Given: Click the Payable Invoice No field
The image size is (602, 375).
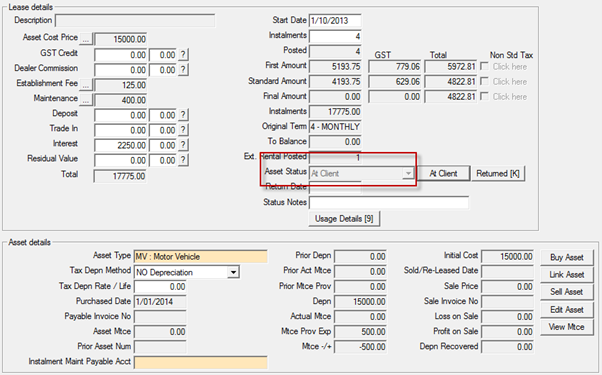Looking at the screenshot, I should click(x=160, y=317).
